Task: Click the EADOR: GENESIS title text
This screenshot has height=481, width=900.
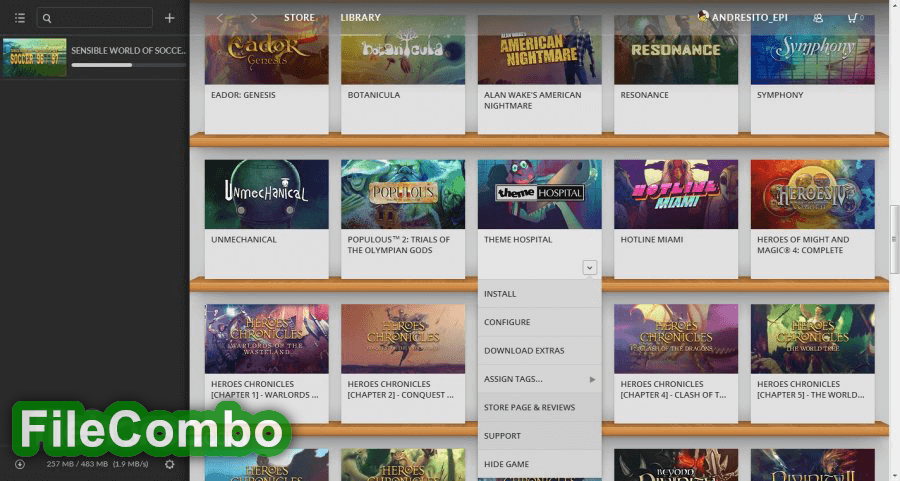Action: [243, 95]
